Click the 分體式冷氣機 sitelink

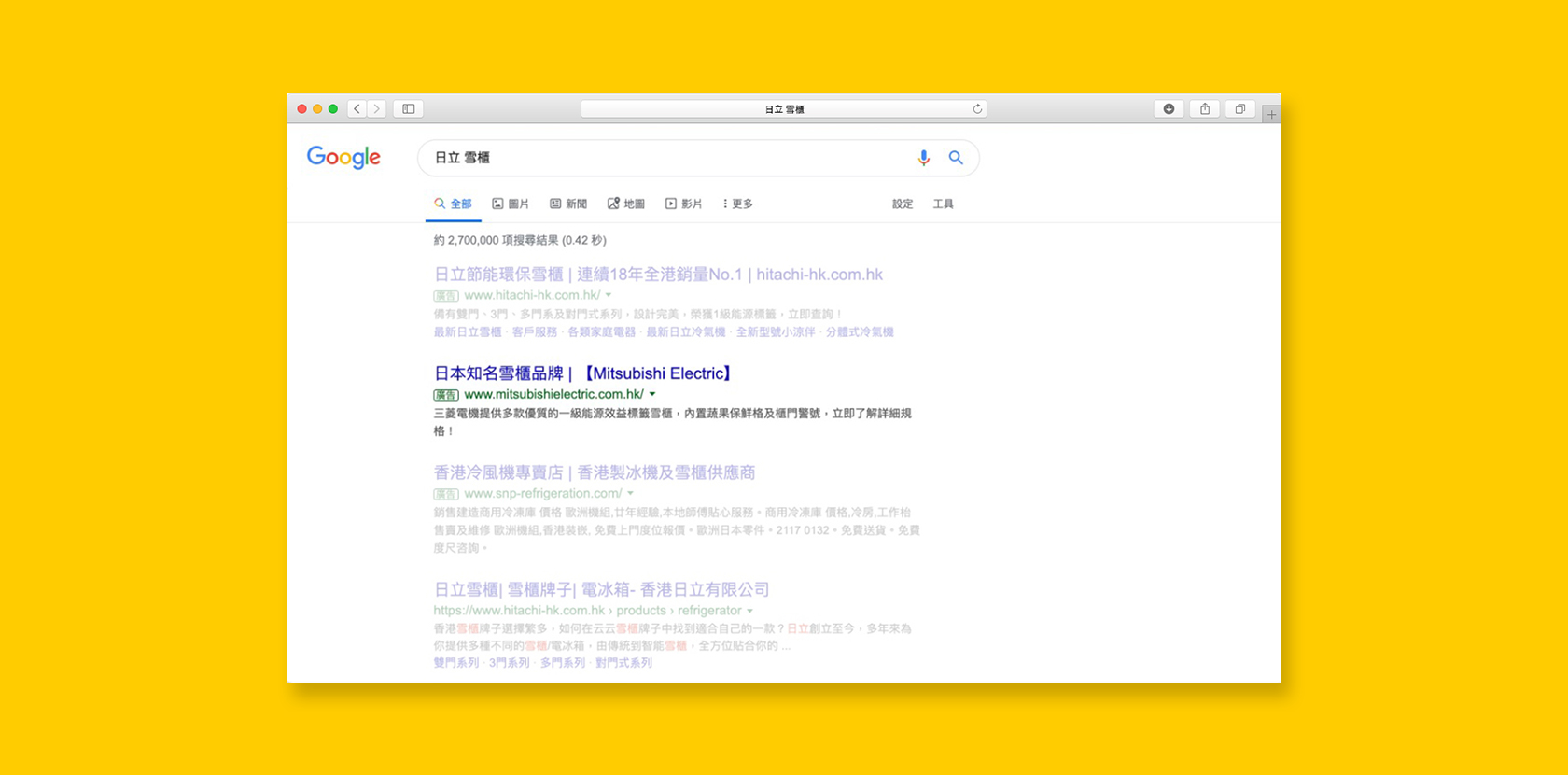point(860,332)
